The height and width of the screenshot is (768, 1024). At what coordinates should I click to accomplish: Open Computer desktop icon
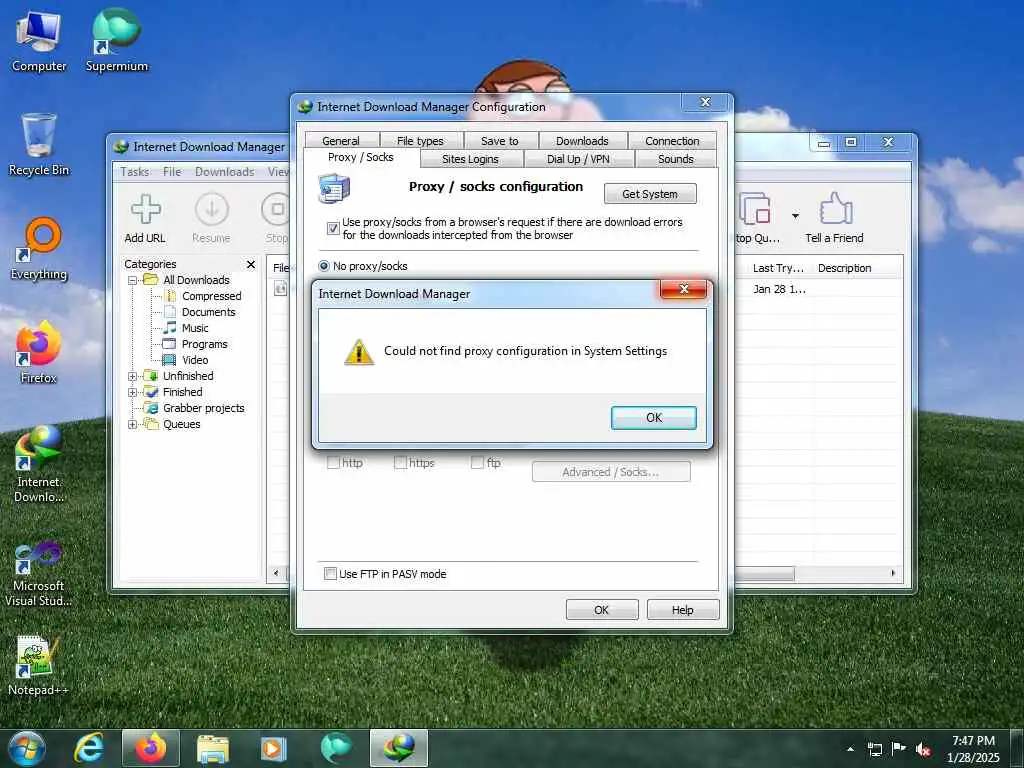click(39, 42)
